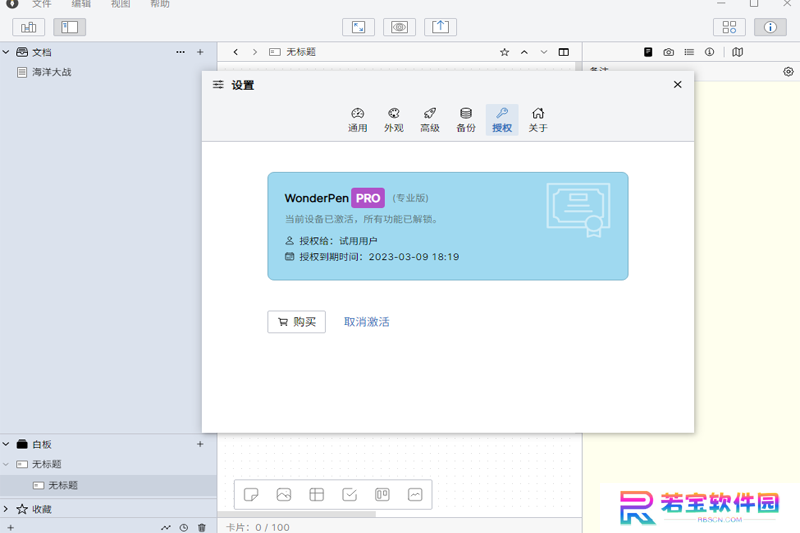Open the notes panel icon
The image size is (800, 533).
coord(648,52)
